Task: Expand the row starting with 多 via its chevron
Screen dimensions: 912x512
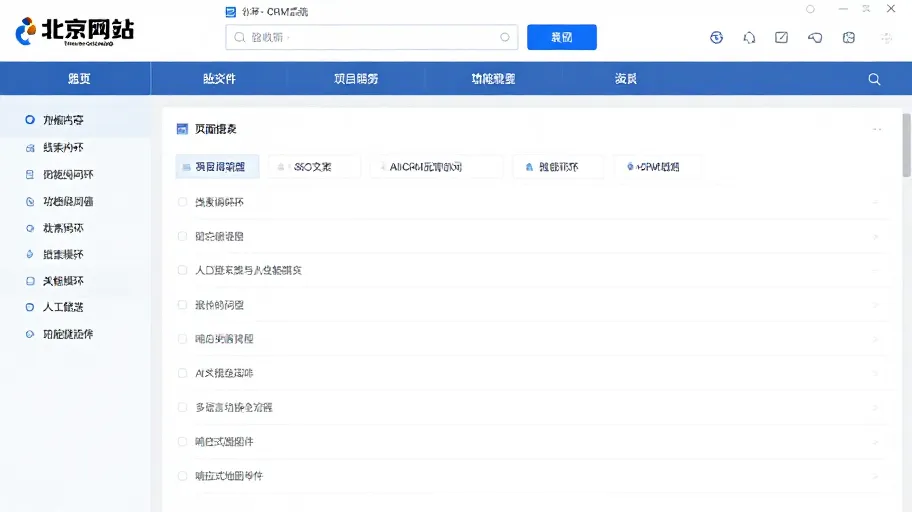Action: point(875,408)
